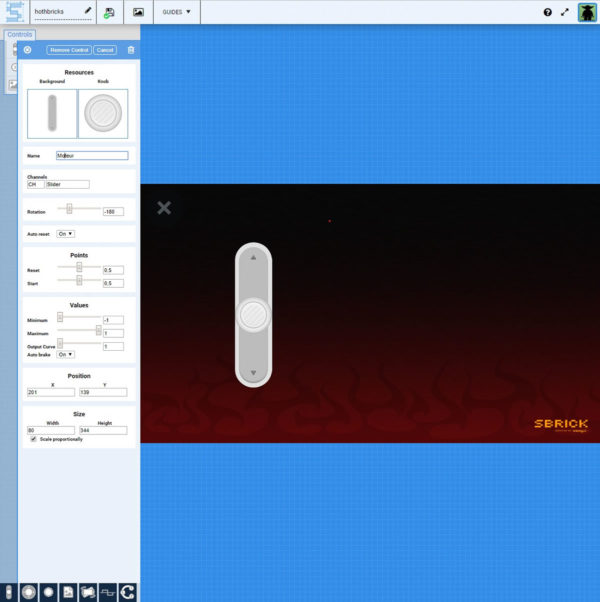
Task: Toggle the Scale proportionally checkbox
Action: [33, 439]
